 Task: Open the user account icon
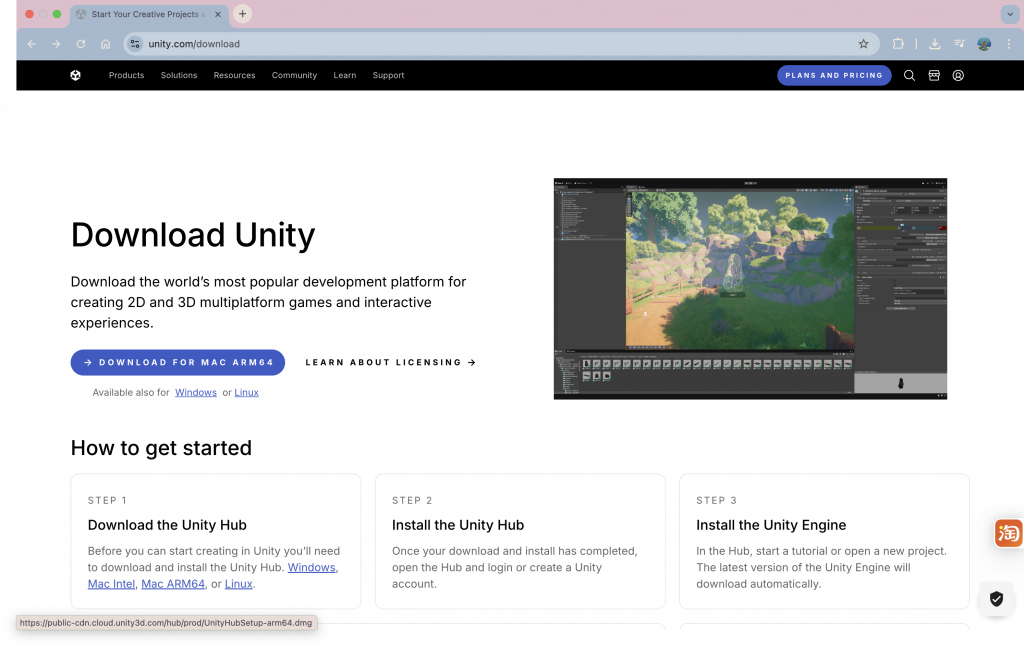pos(958,76)
